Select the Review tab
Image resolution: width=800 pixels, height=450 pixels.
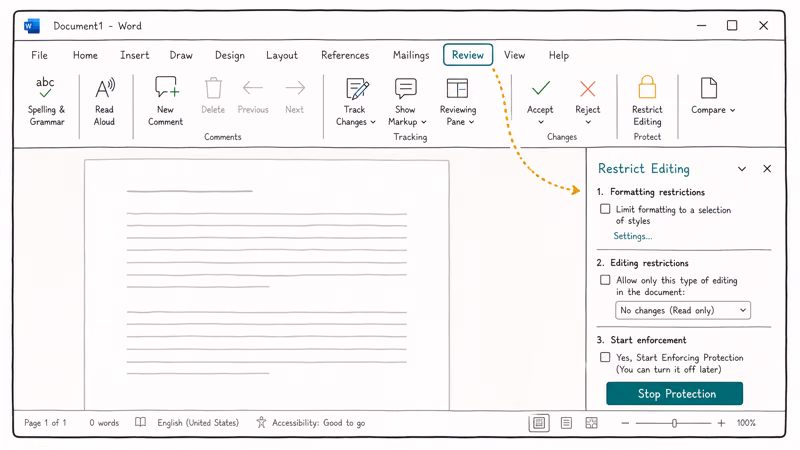[468, 55]
